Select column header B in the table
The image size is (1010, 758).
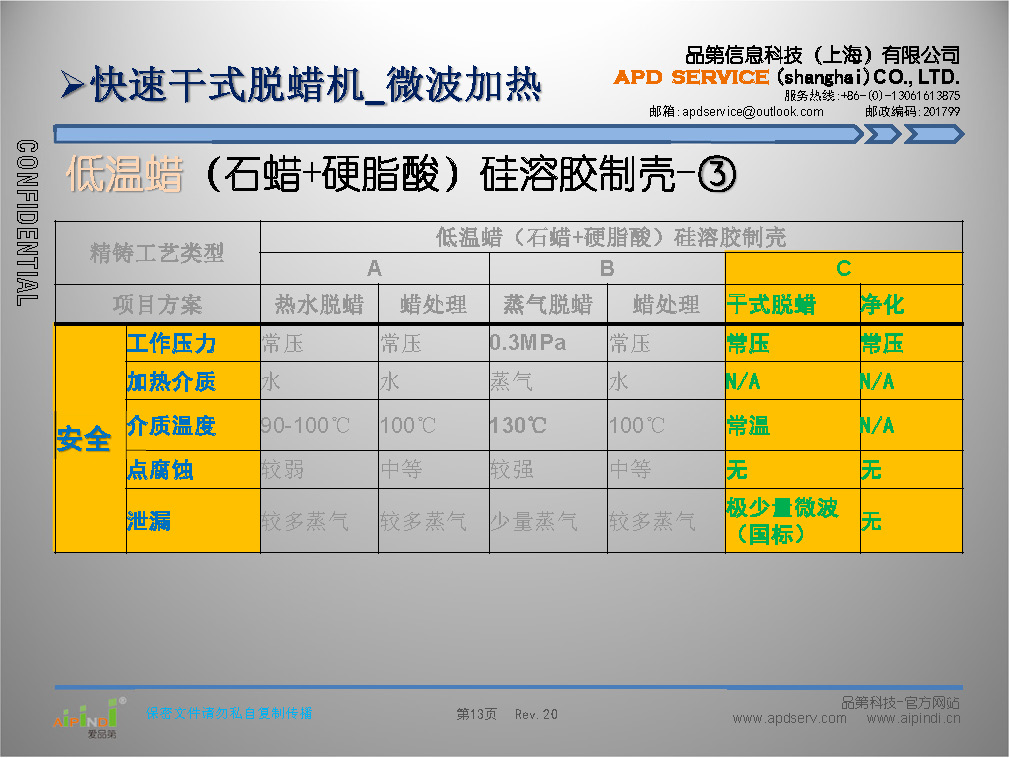607,268
